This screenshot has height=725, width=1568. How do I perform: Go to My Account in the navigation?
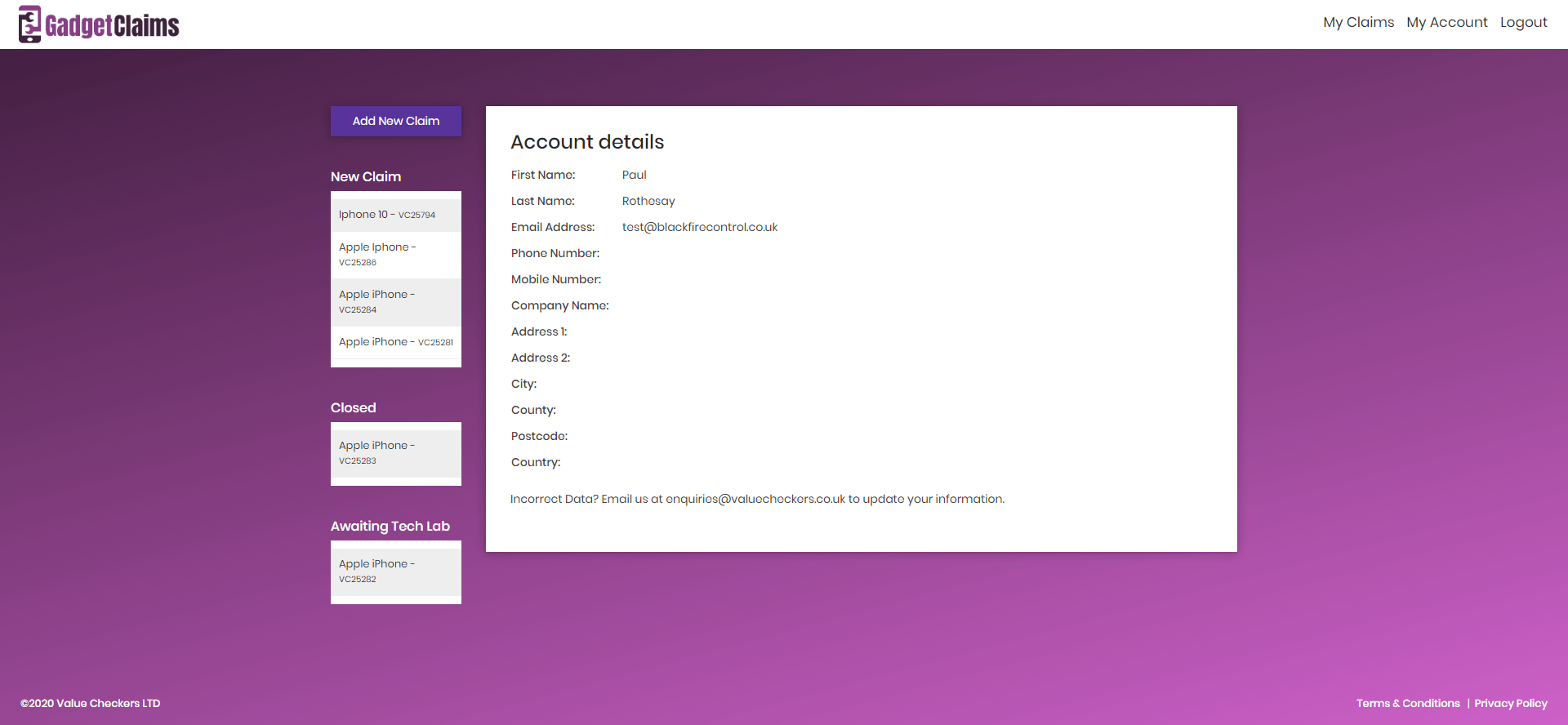tap(1446, 23)
